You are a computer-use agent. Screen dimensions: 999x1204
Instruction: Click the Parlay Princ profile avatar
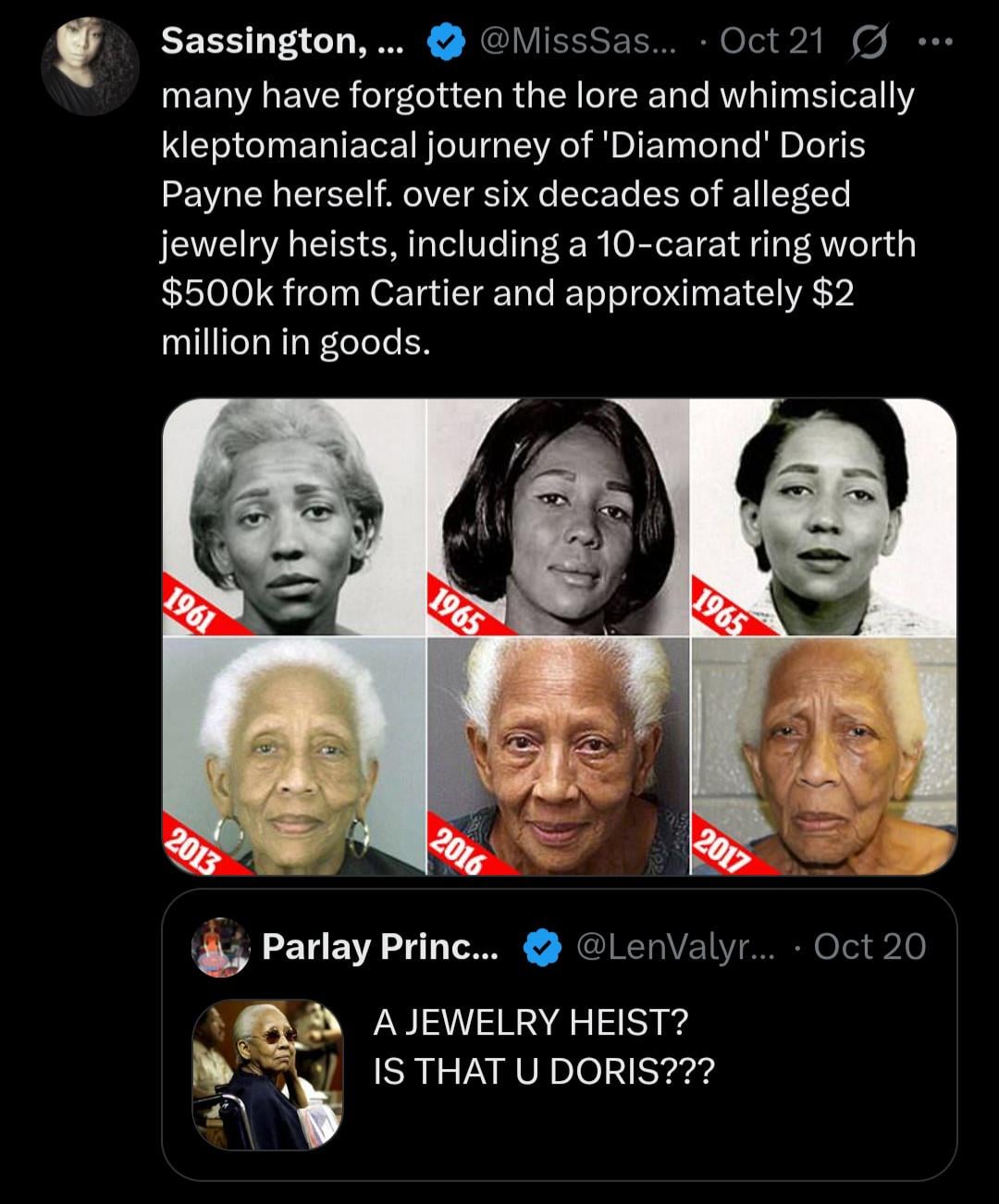pos(221,947)
